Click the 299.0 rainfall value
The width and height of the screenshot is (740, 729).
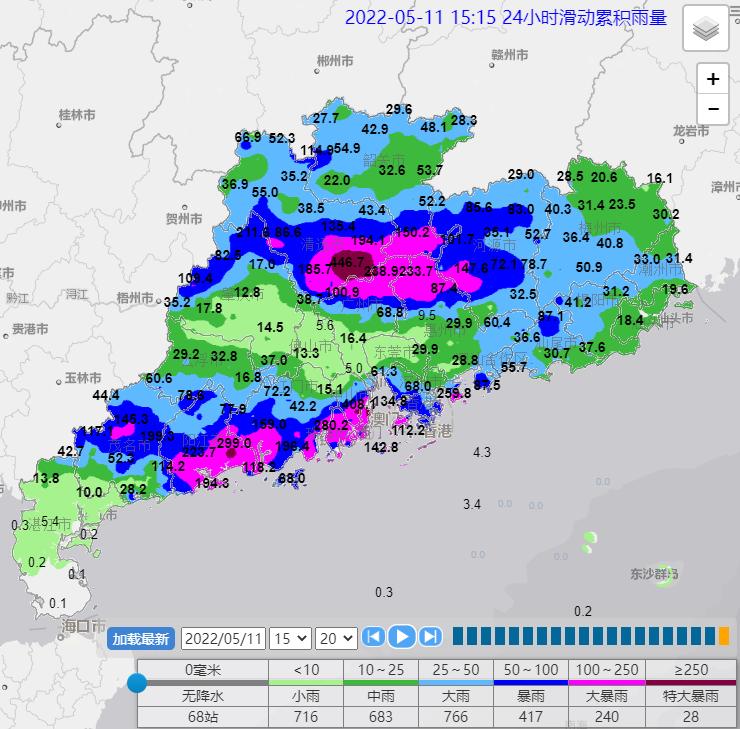[x=234, y=443]
